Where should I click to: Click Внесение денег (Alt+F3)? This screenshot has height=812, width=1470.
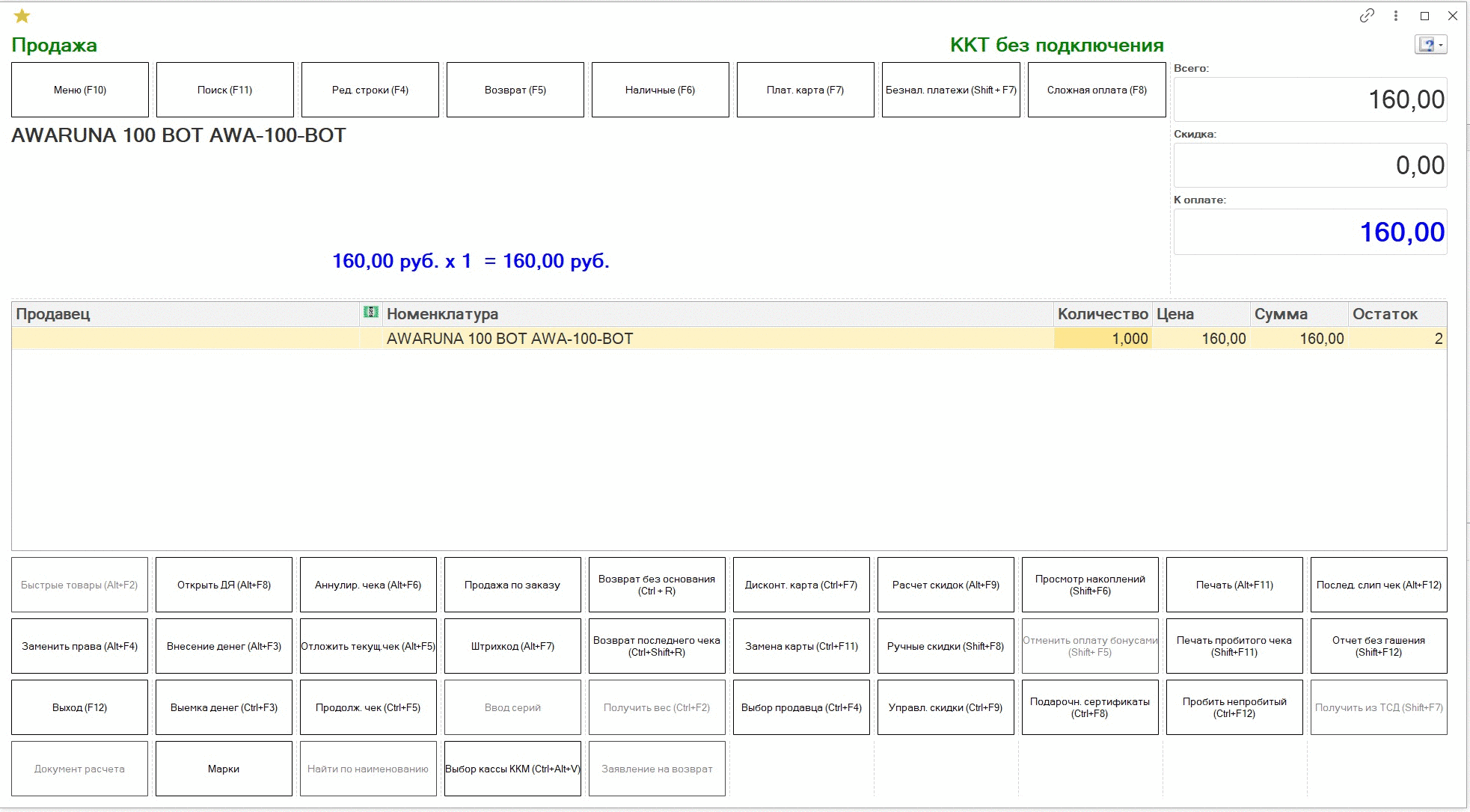tap(224, 646)
